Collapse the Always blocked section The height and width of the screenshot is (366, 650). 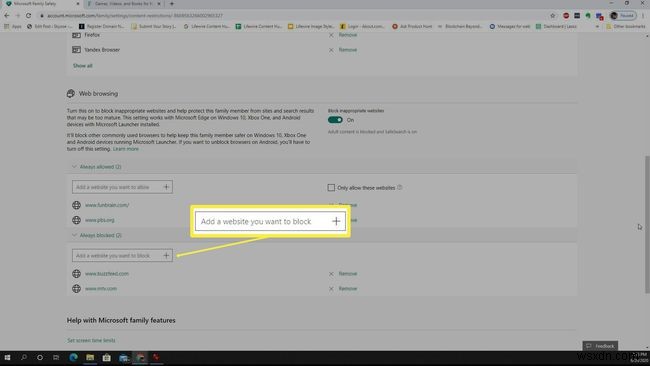(74, 235)
